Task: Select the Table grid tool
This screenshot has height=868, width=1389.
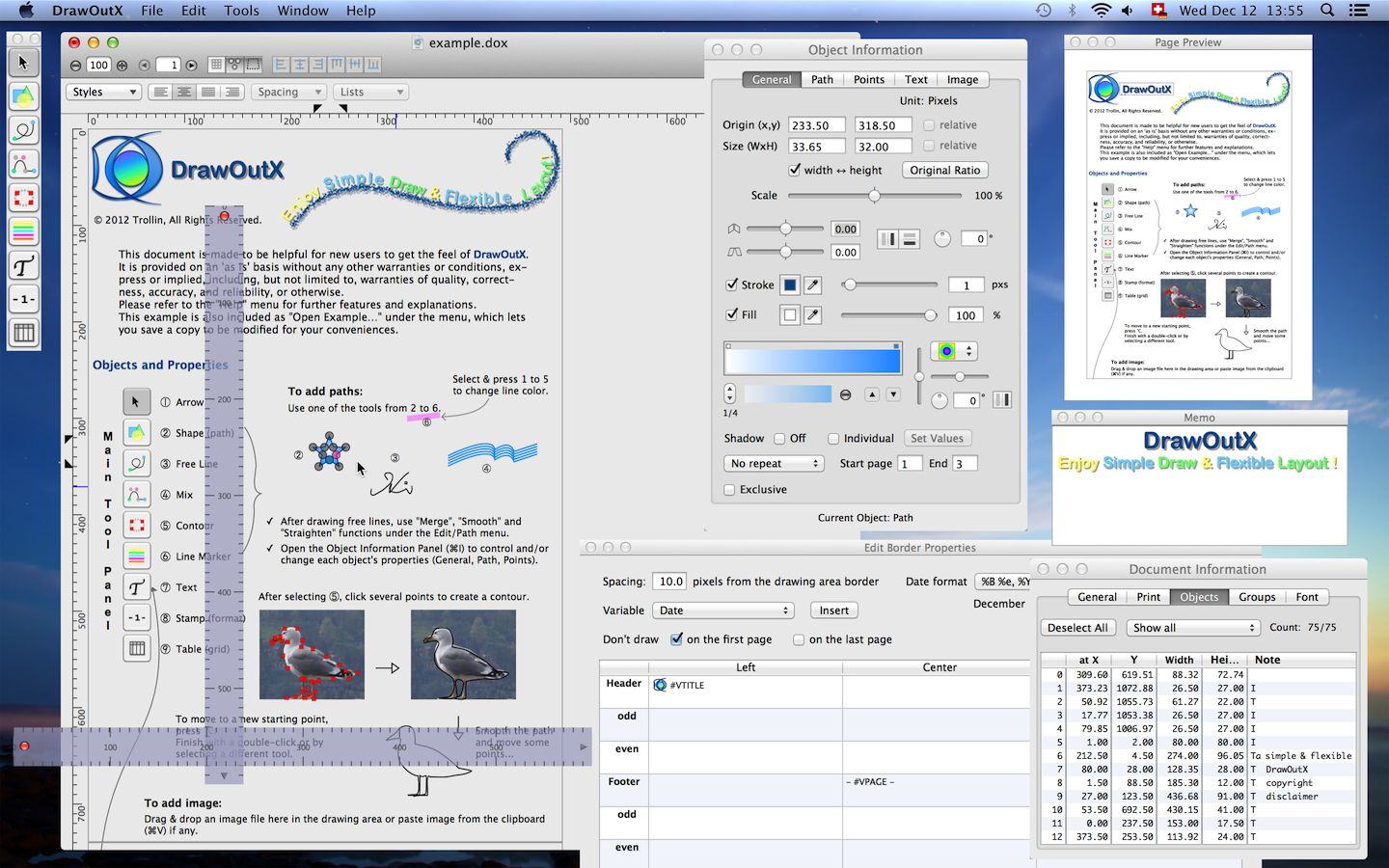Action: [23, 333]
